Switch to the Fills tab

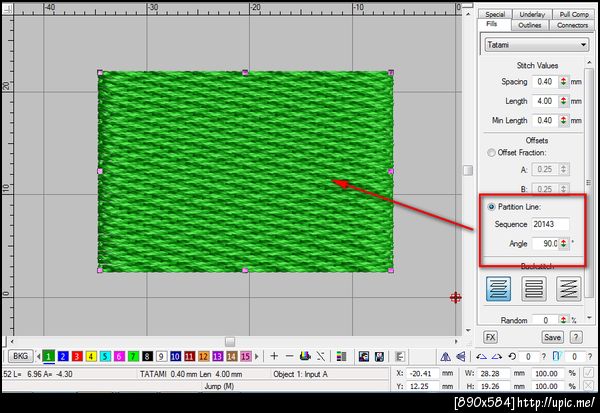tap(492, 24)
